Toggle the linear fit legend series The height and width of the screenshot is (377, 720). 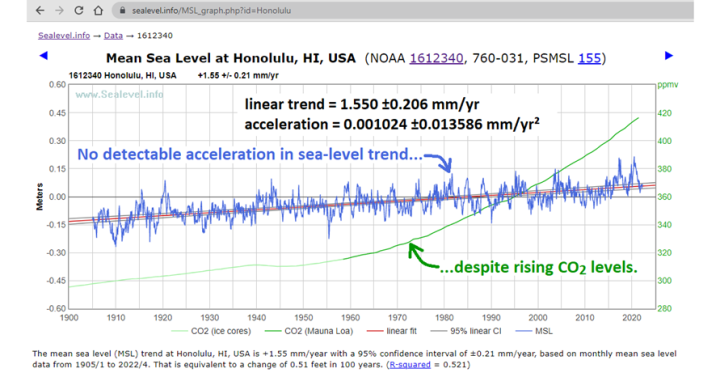(x=392, y=331)
